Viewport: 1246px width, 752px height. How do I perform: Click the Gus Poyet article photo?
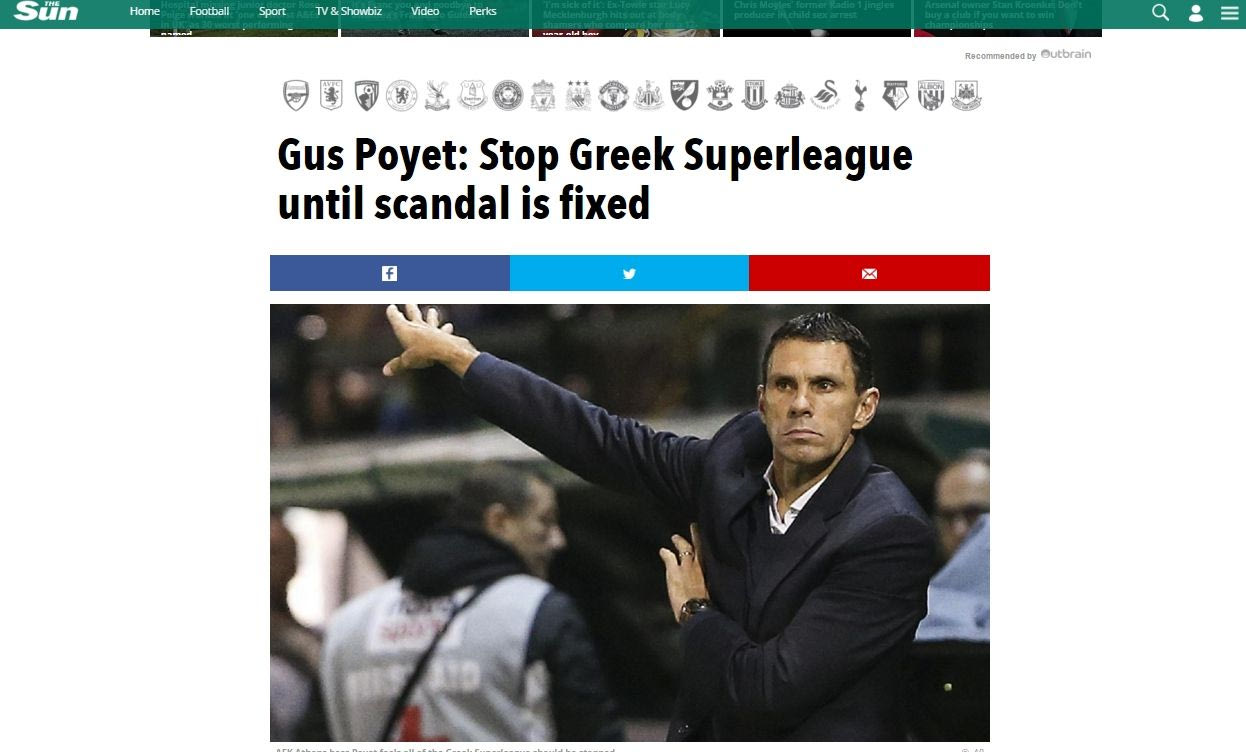(630, 523)
